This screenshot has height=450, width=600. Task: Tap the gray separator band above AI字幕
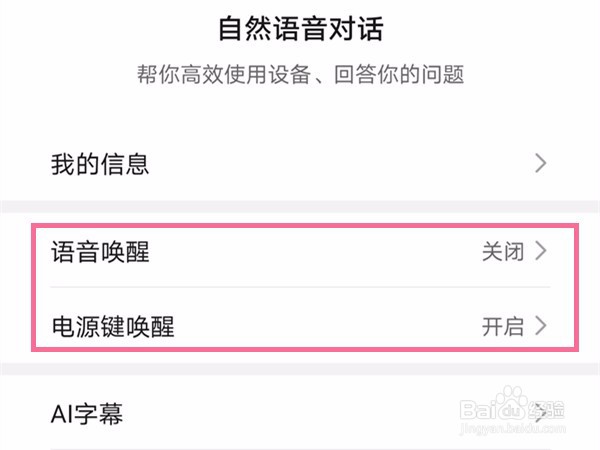point(300,369)
